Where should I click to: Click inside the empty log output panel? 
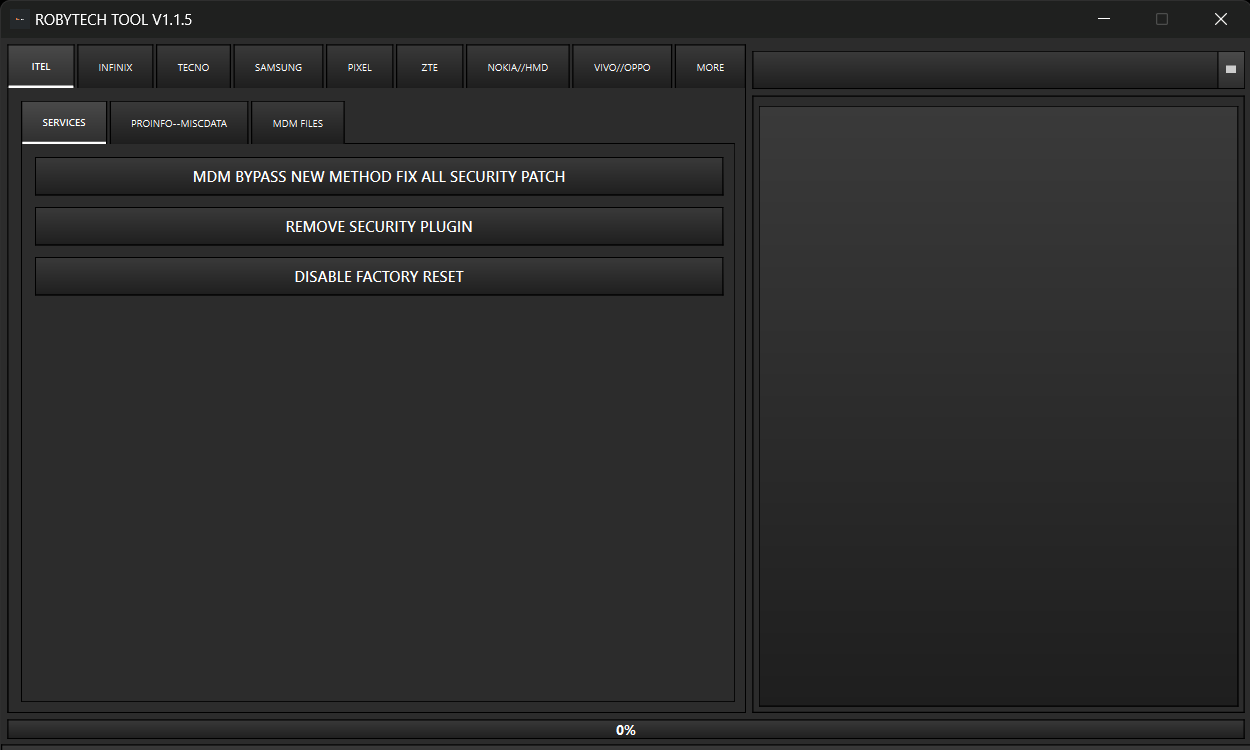[x=998, y=405]
